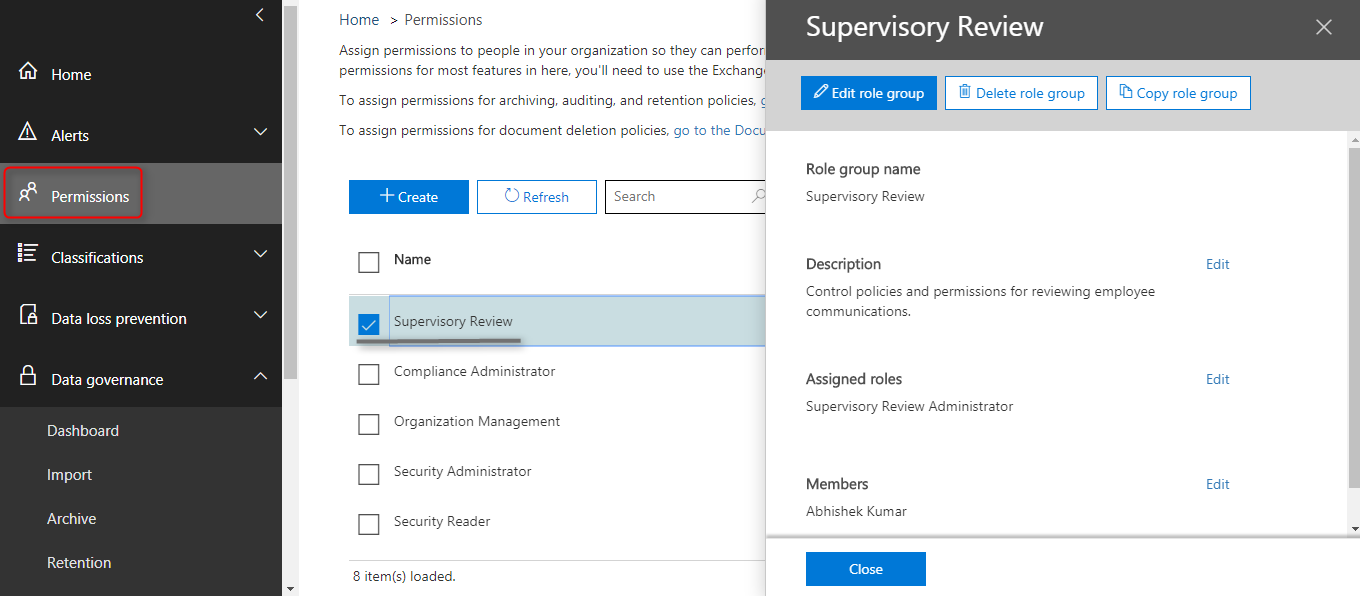Click the detail panel scrollbar down arrow

tap(1354, 528)
